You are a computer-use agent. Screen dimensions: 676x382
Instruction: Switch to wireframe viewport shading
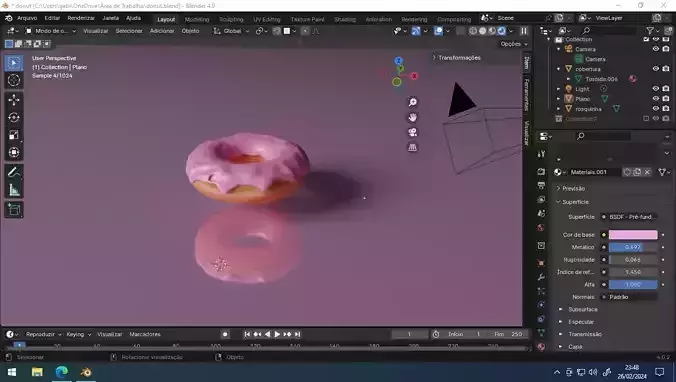point(473,31)
